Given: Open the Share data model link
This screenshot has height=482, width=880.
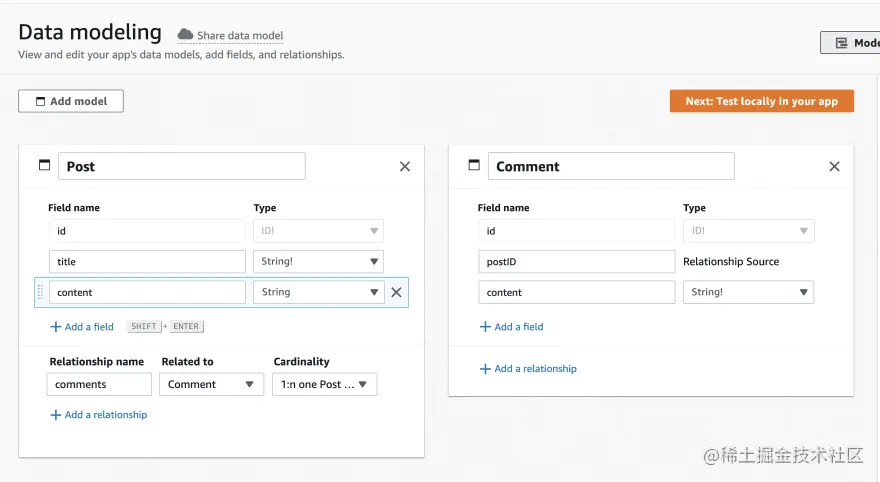Looking at the screenshot, I should point(240,36).
